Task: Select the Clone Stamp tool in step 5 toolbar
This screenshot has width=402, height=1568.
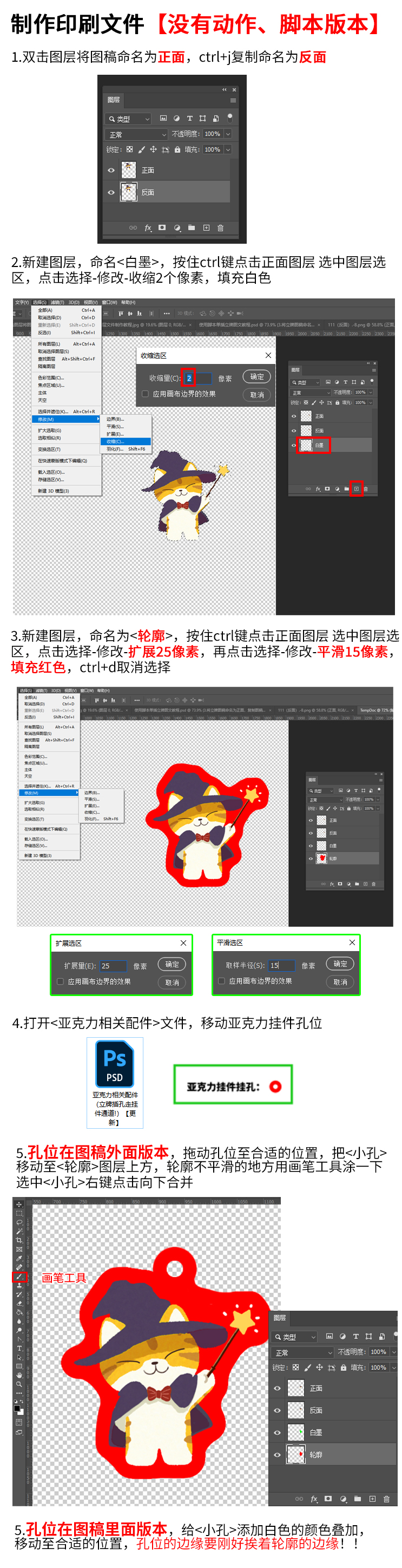Action: point(19,1286)
